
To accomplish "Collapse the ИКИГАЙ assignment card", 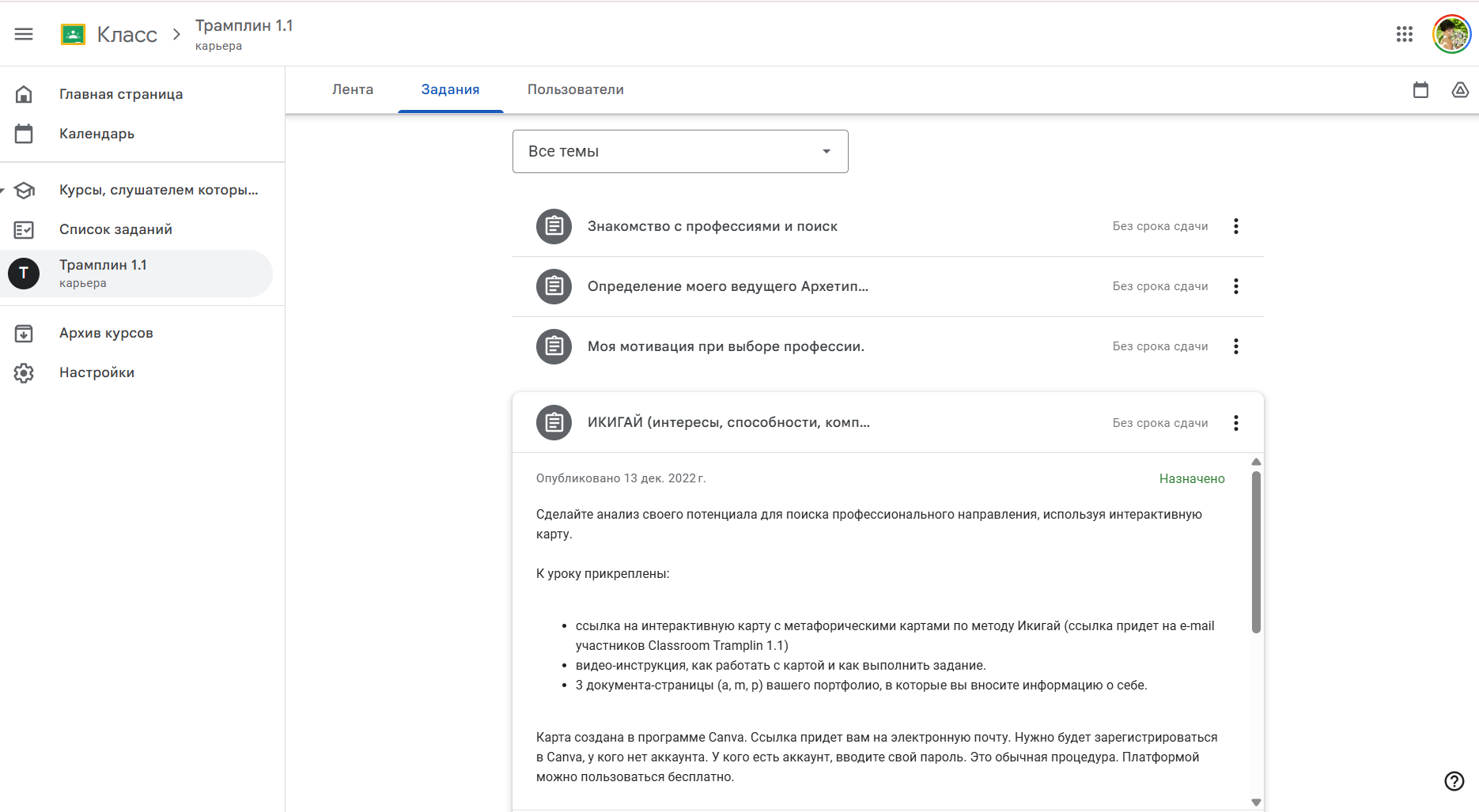I will [x=728, y=423].
